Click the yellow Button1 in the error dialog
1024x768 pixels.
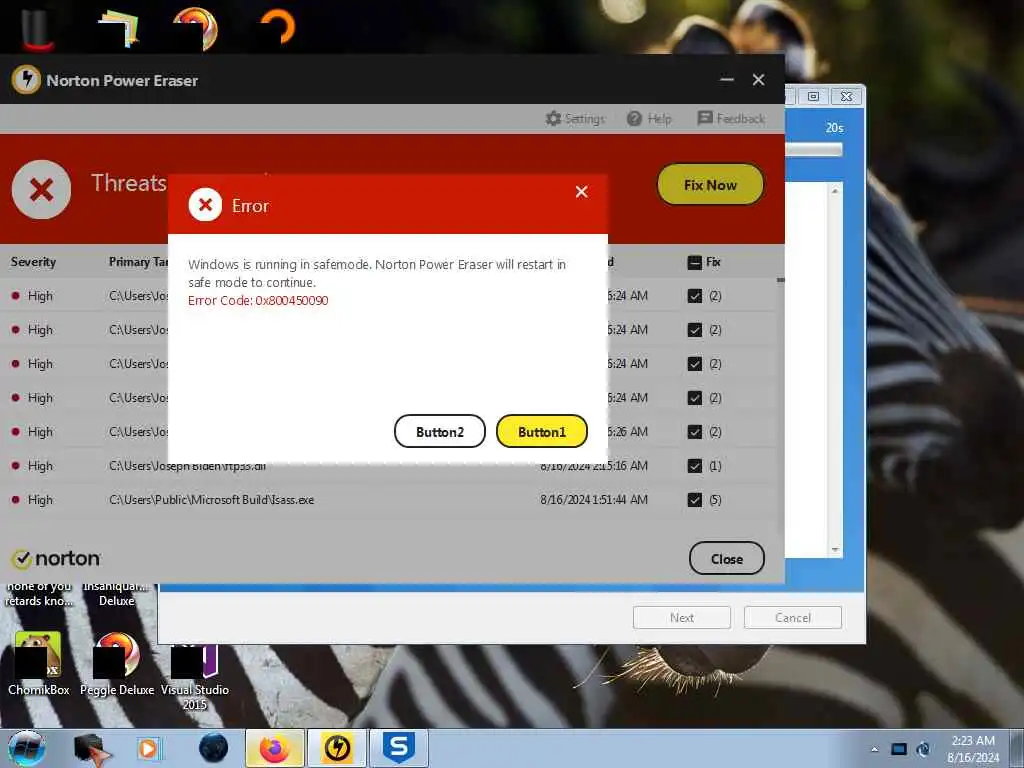541,432
